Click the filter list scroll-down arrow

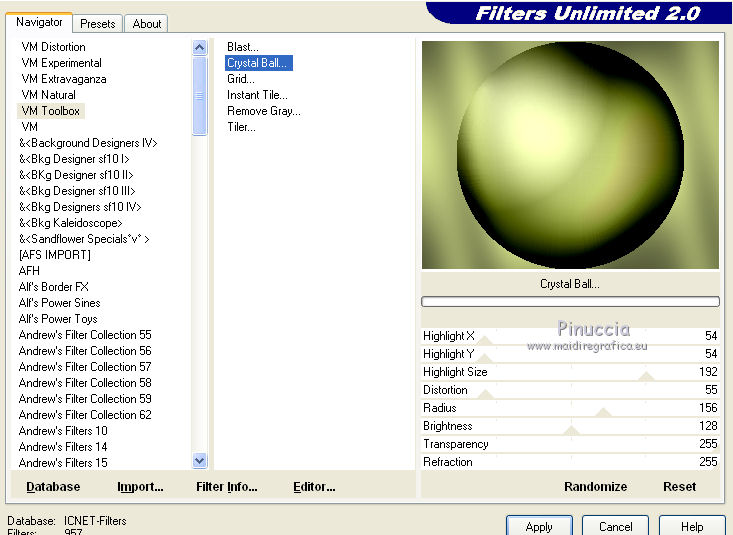(200, 461)
